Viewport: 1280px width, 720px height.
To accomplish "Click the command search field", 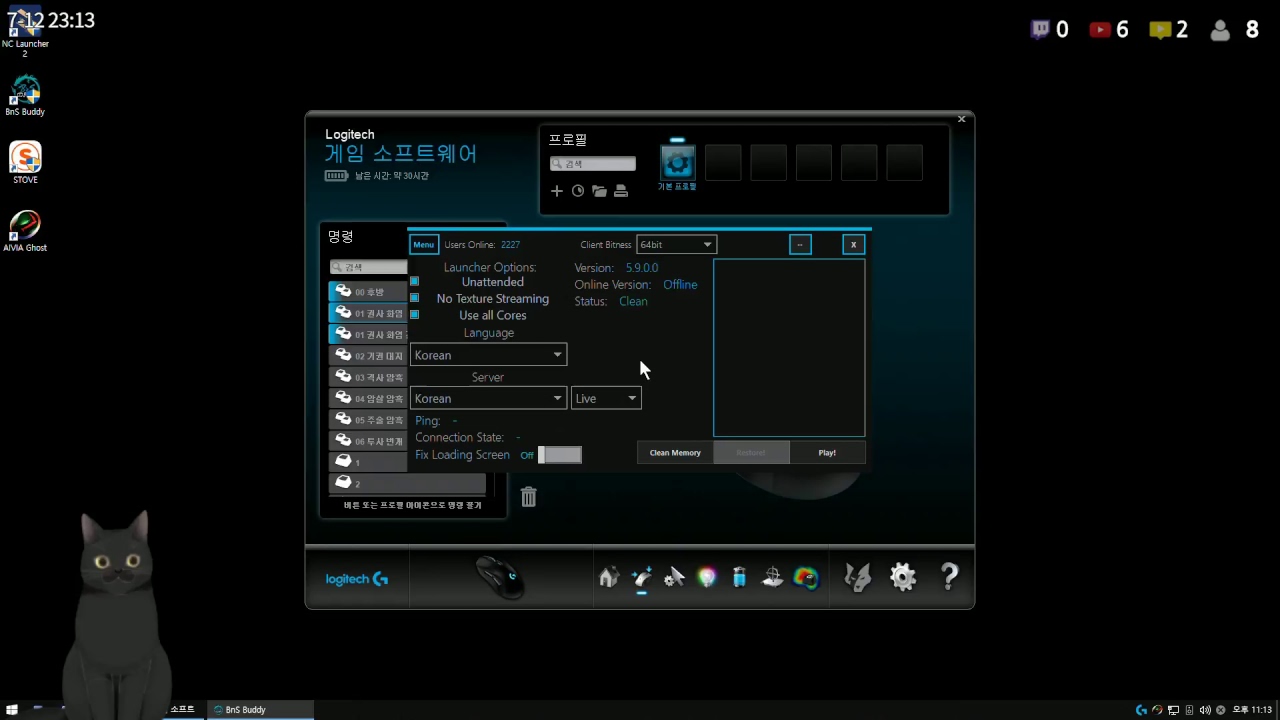I will pos(369,267).
